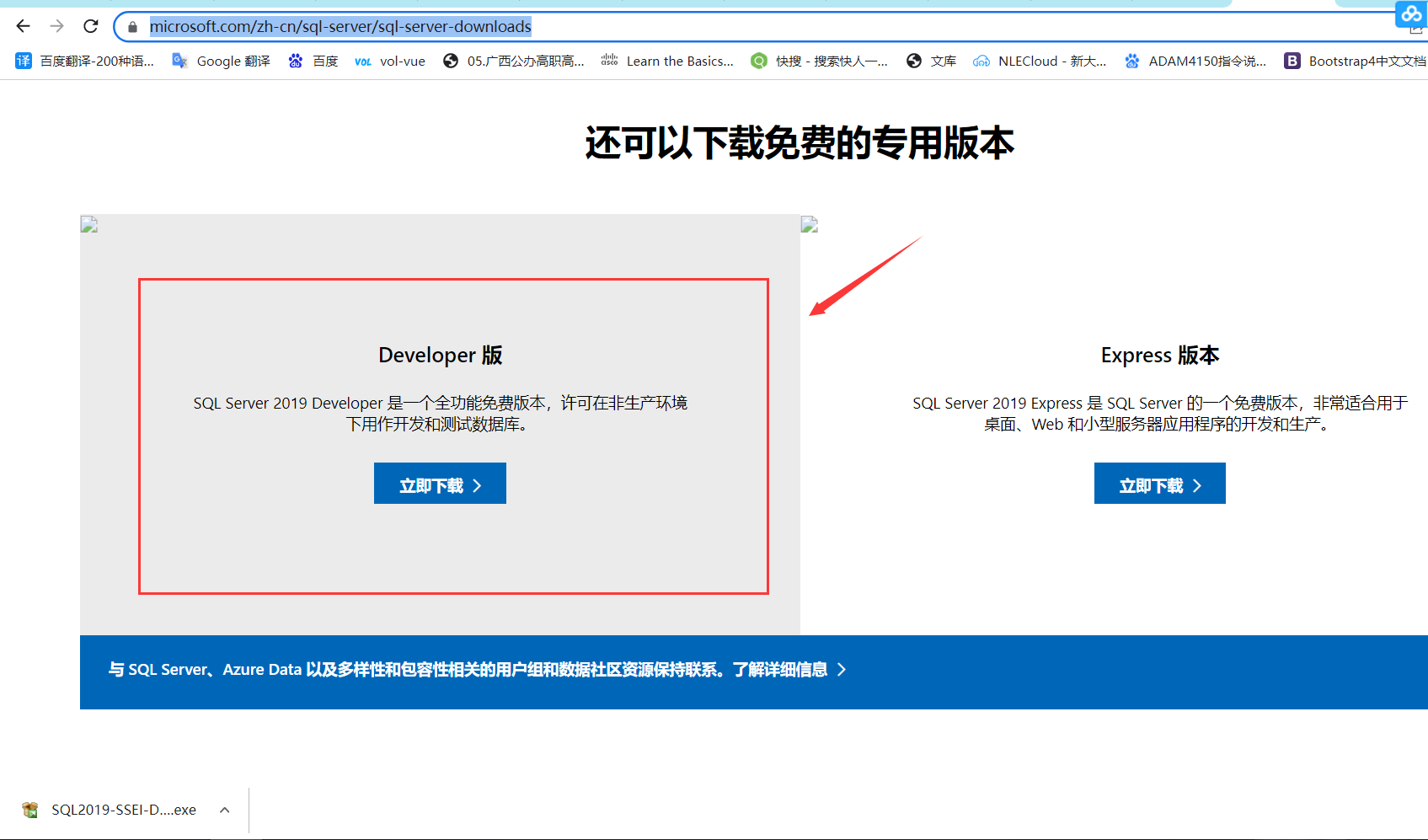Click the 还可以下载免费的专用版本 heading
The height and width of the screenshot is (840, 1428).
click(x=800, y=143)
